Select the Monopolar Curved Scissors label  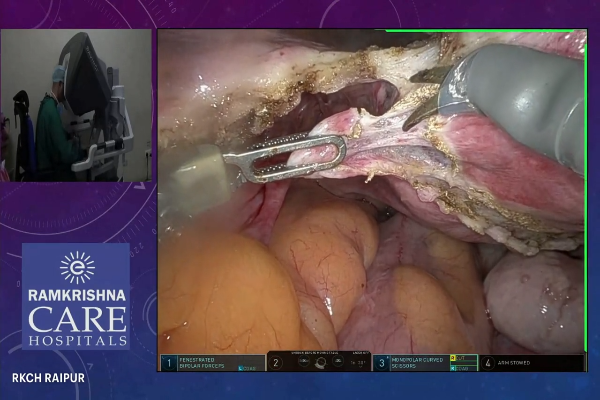(418, 363)
